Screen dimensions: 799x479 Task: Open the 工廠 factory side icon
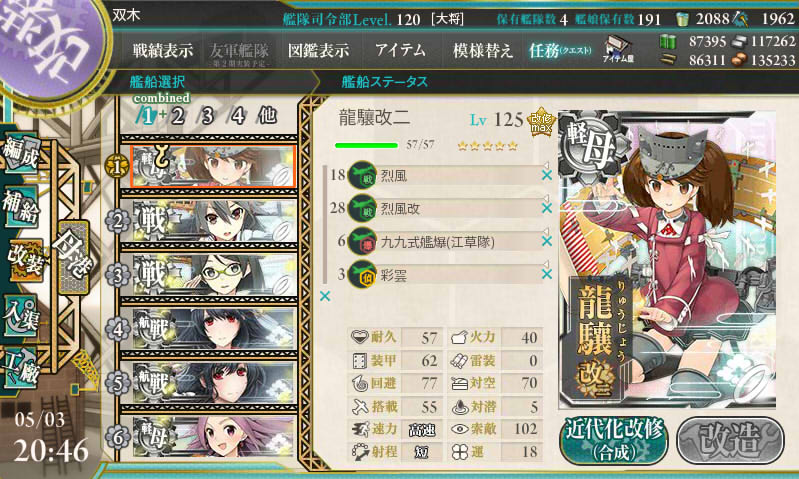coord(21,368)
